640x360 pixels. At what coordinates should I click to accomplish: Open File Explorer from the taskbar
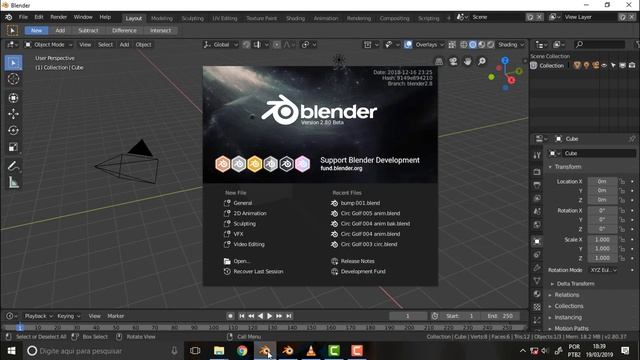click(x=219, y=351)
